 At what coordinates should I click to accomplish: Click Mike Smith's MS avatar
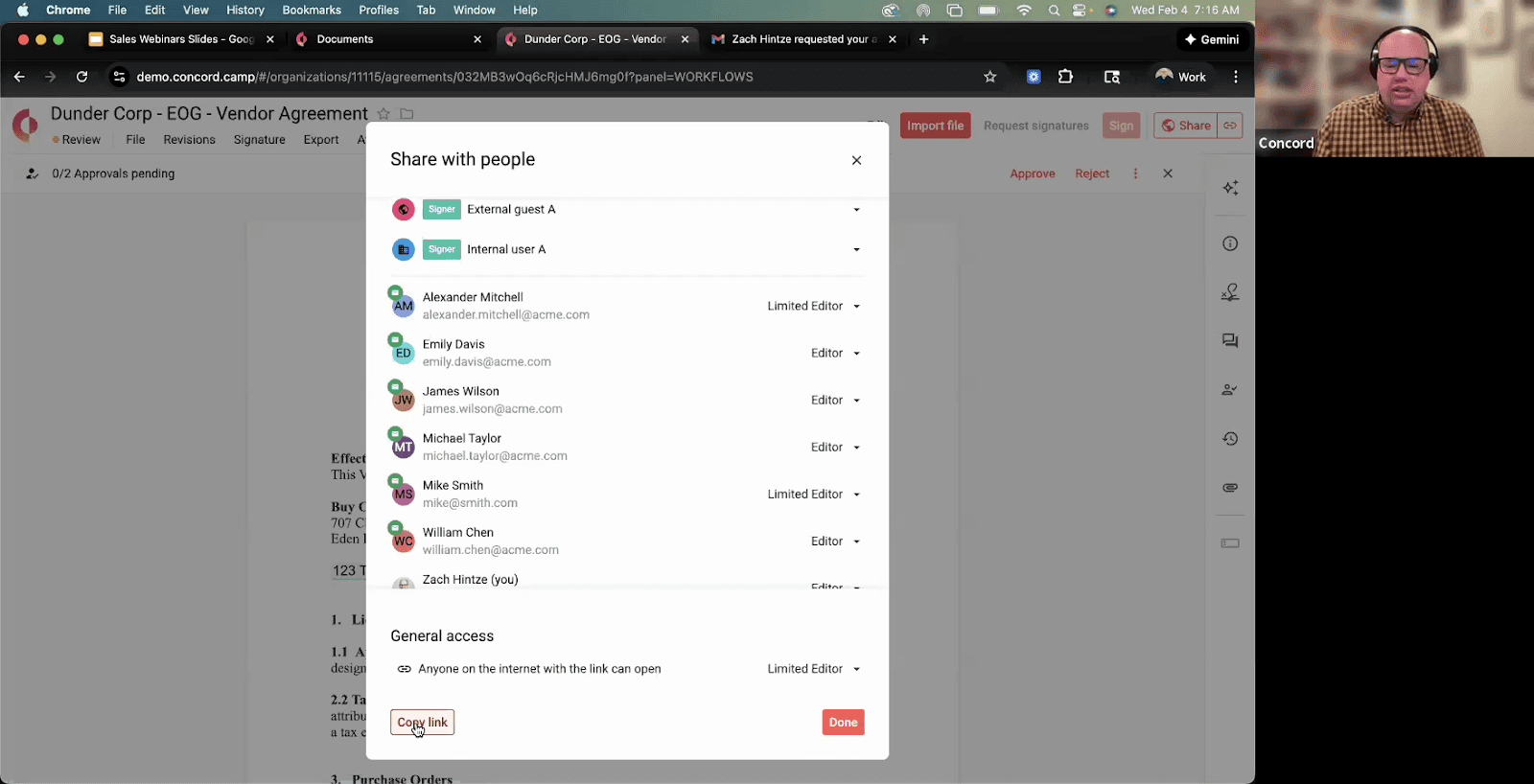point(403,494)
